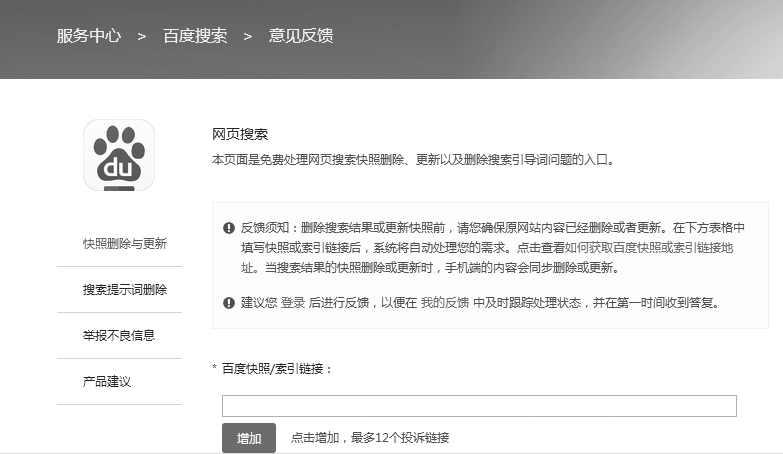The image size is (783, 454).
Task: Open the 搜索提示词删除 sidebar item
Action: 125,290
